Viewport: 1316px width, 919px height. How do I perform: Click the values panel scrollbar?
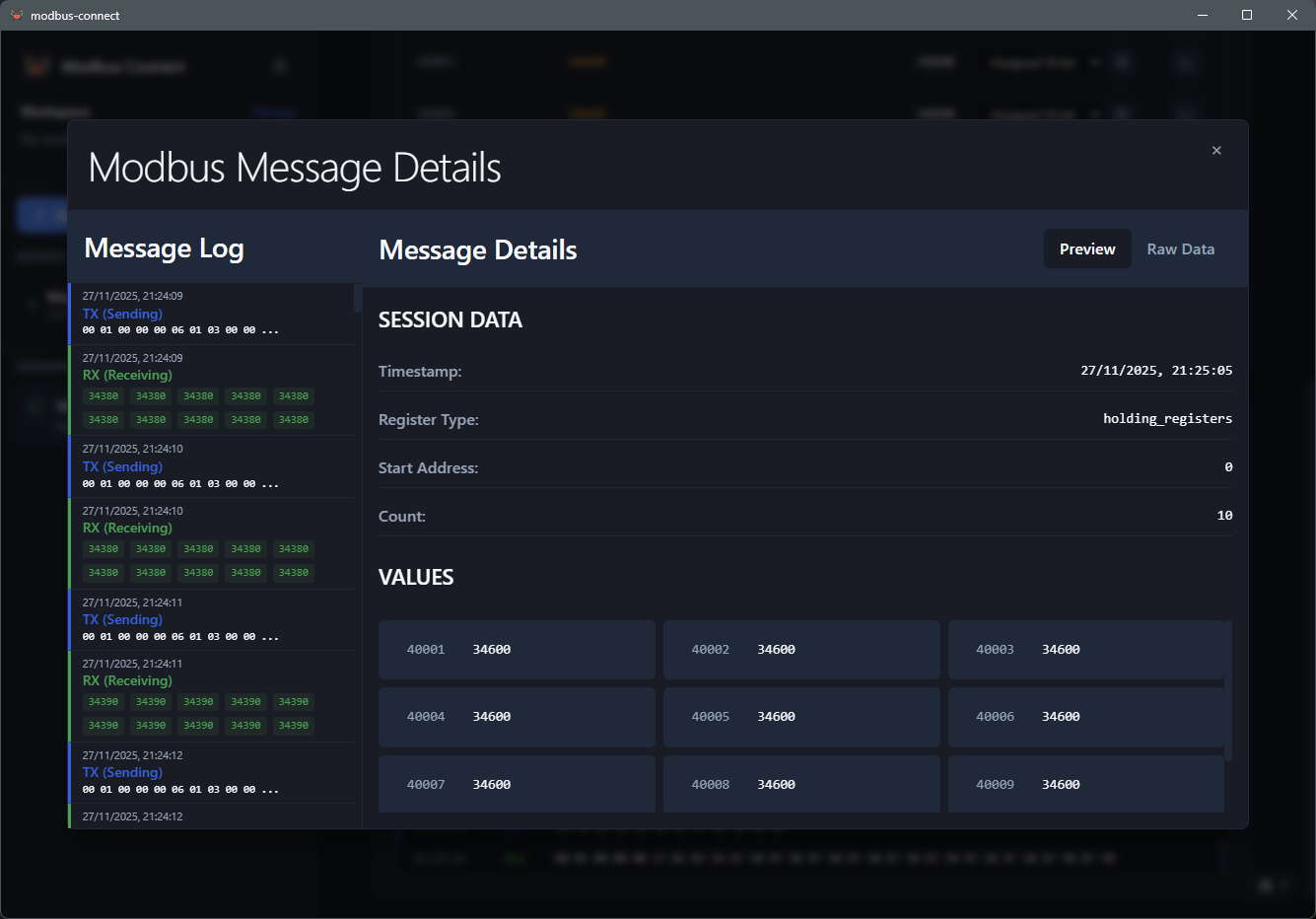click(1230, 690)
